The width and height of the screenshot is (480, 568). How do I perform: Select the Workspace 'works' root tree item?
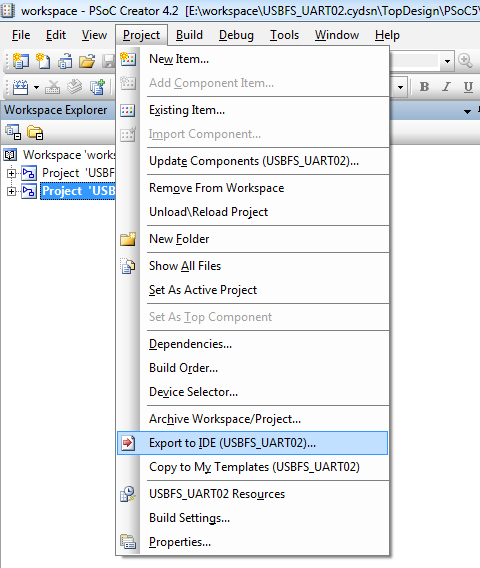click(69, 155)
